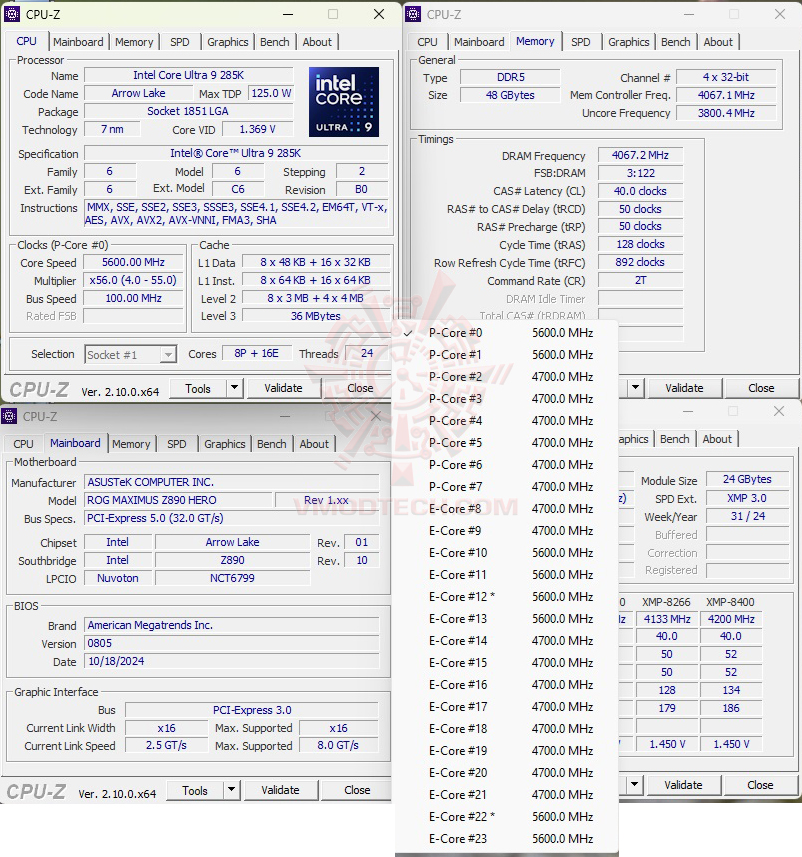Click Validate in the CPU window
The width and height of the screenshot is (802, 857).
tap(283, 388)
